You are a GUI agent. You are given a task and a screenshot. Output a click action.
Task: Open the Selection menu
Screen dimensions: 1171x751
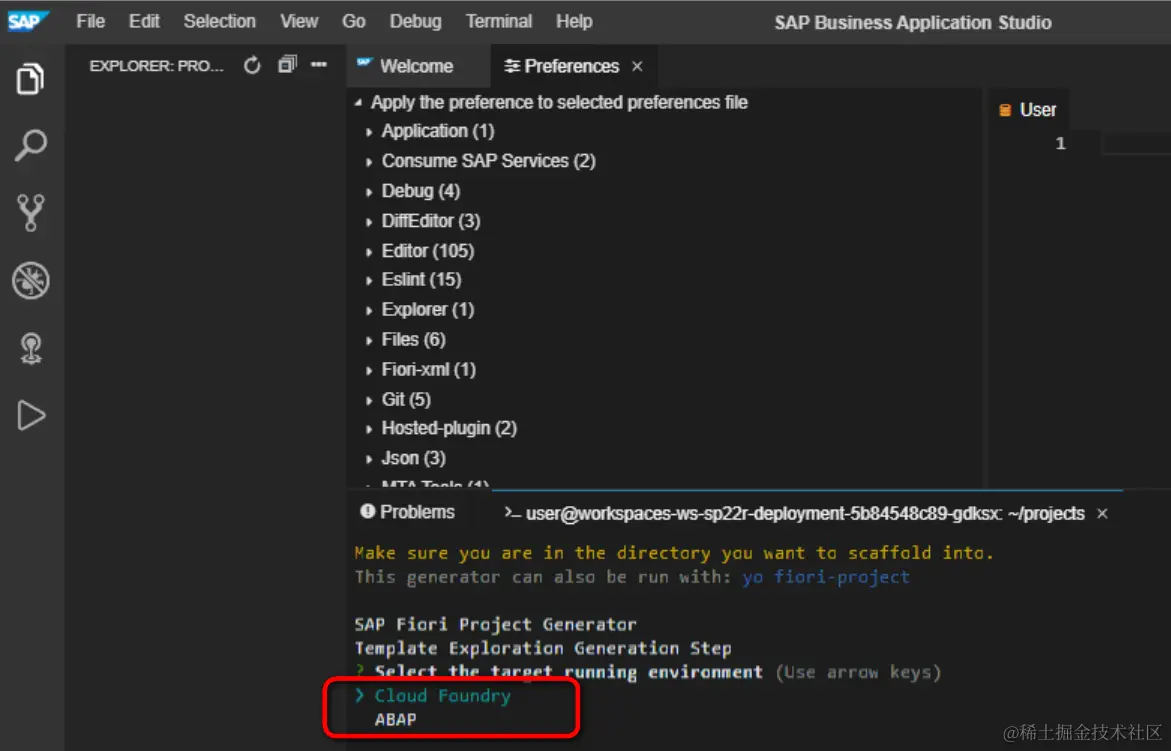click(220, 22)
